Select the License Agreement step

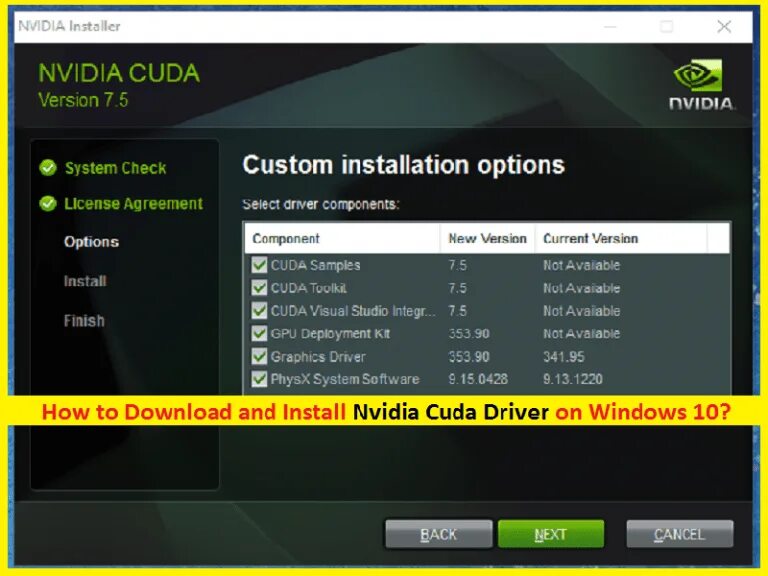click(x=133, y=204)
